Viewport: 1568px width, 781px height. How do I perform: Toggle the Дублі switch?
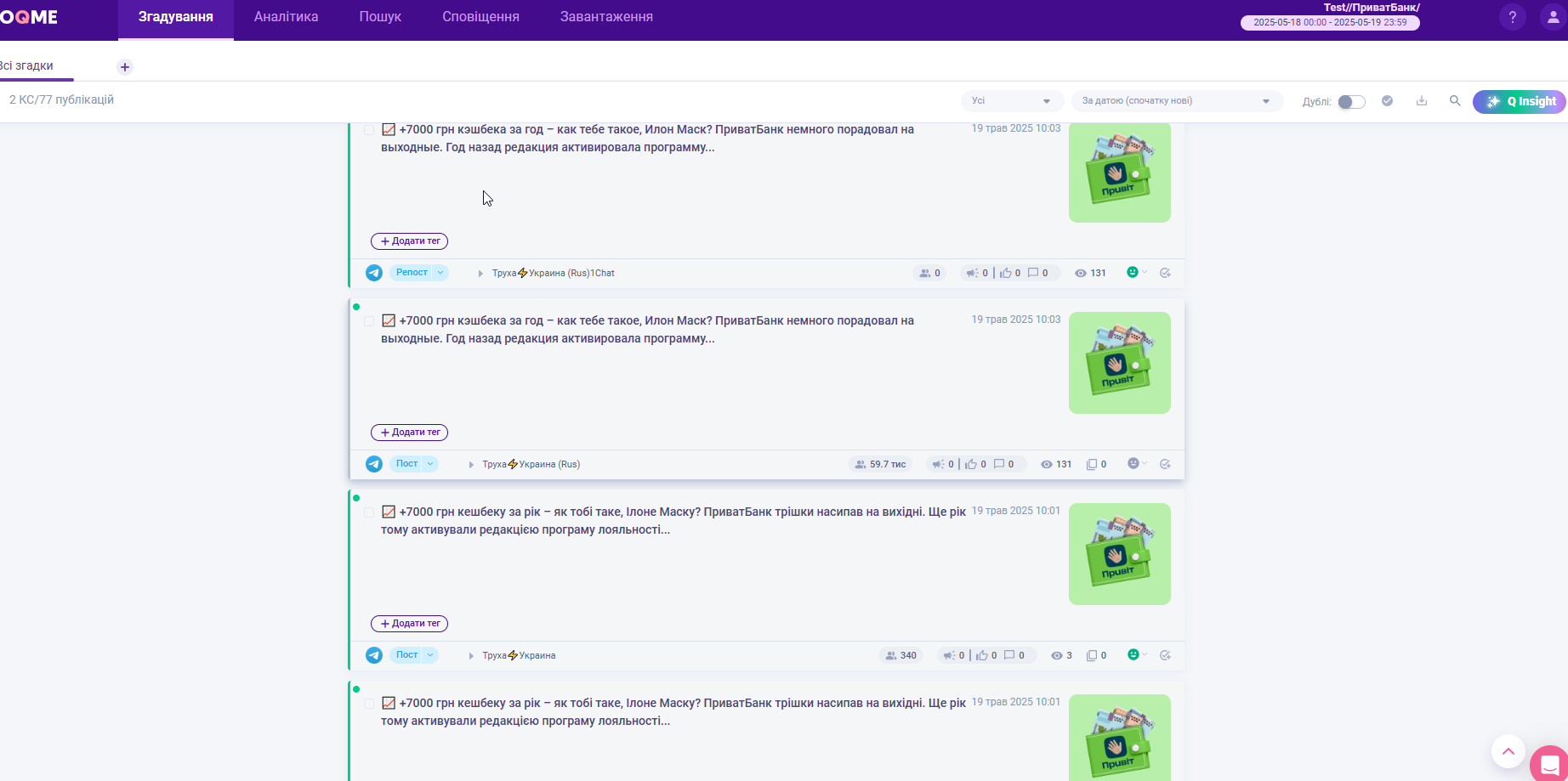point(1351,102)
